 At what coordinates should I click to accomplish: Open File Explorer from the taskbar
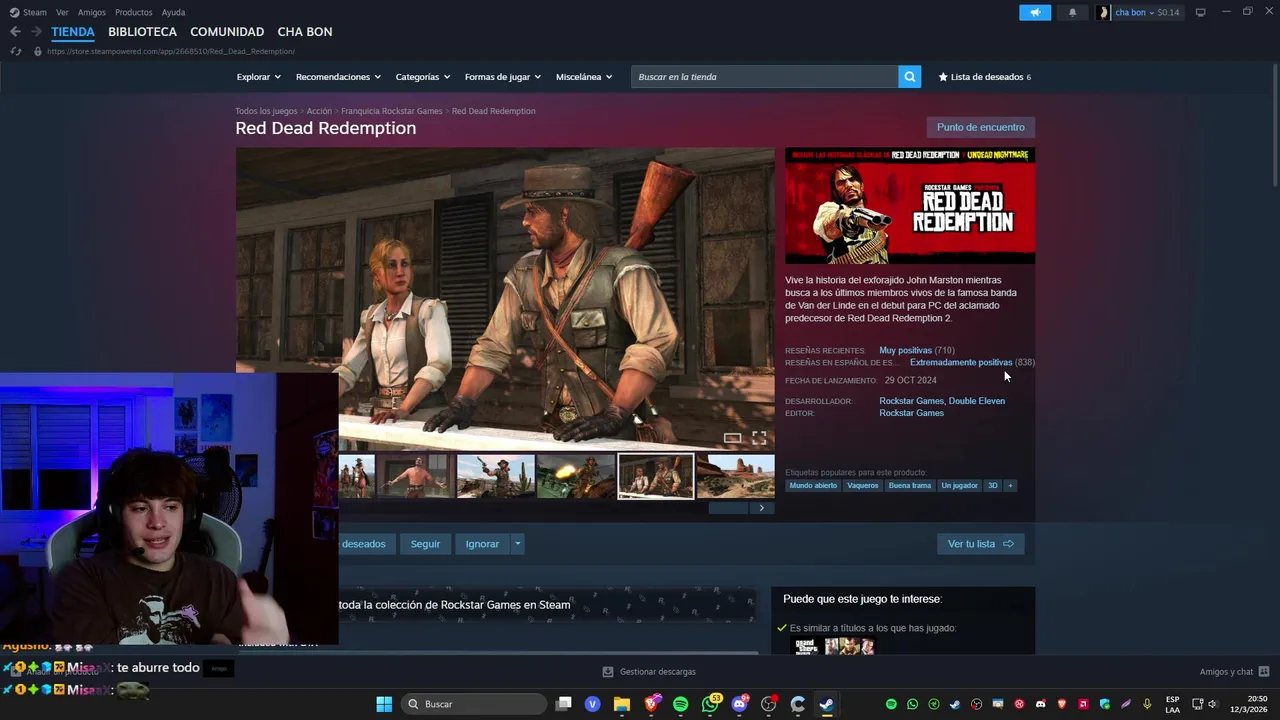point(622,704)
